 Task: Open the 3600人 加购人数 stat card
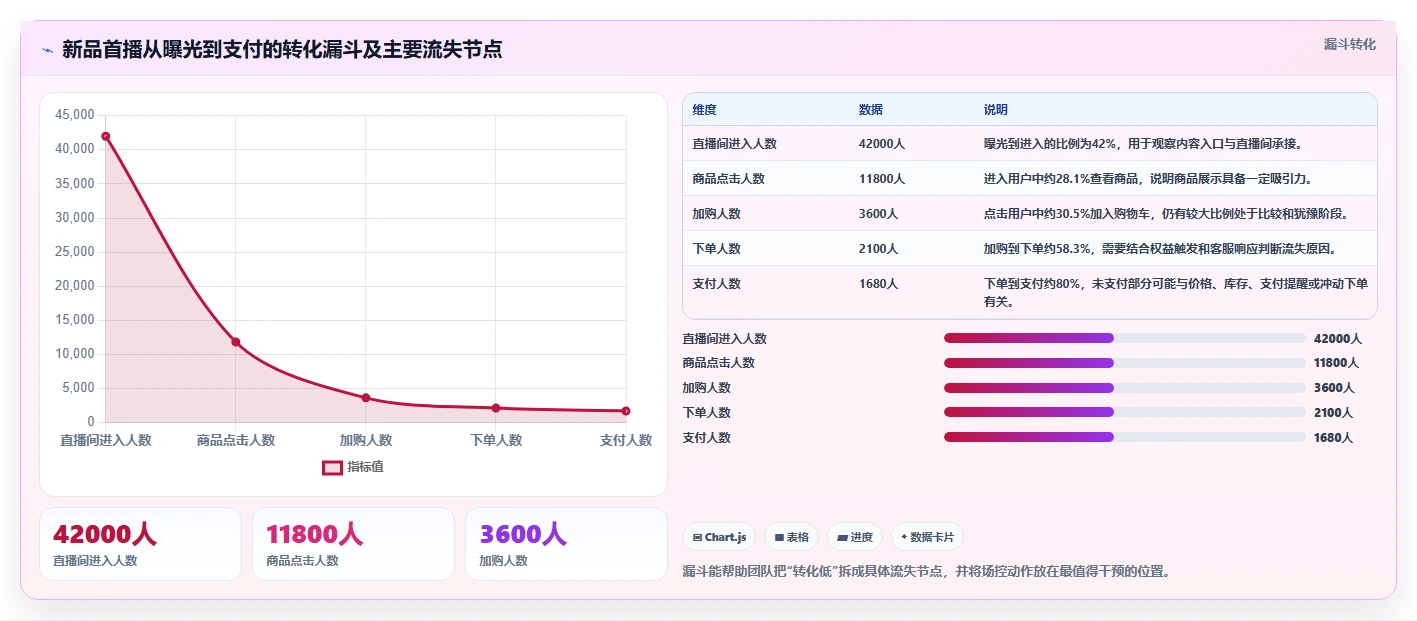566,544
